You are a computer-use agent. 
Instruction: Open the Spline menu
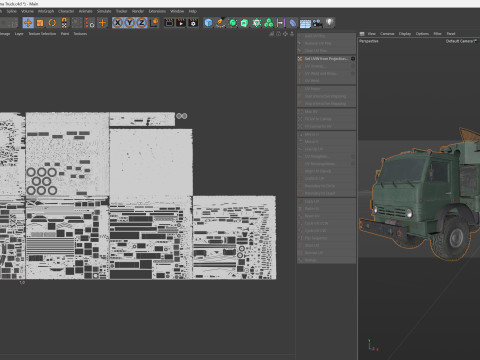(12, 11)
